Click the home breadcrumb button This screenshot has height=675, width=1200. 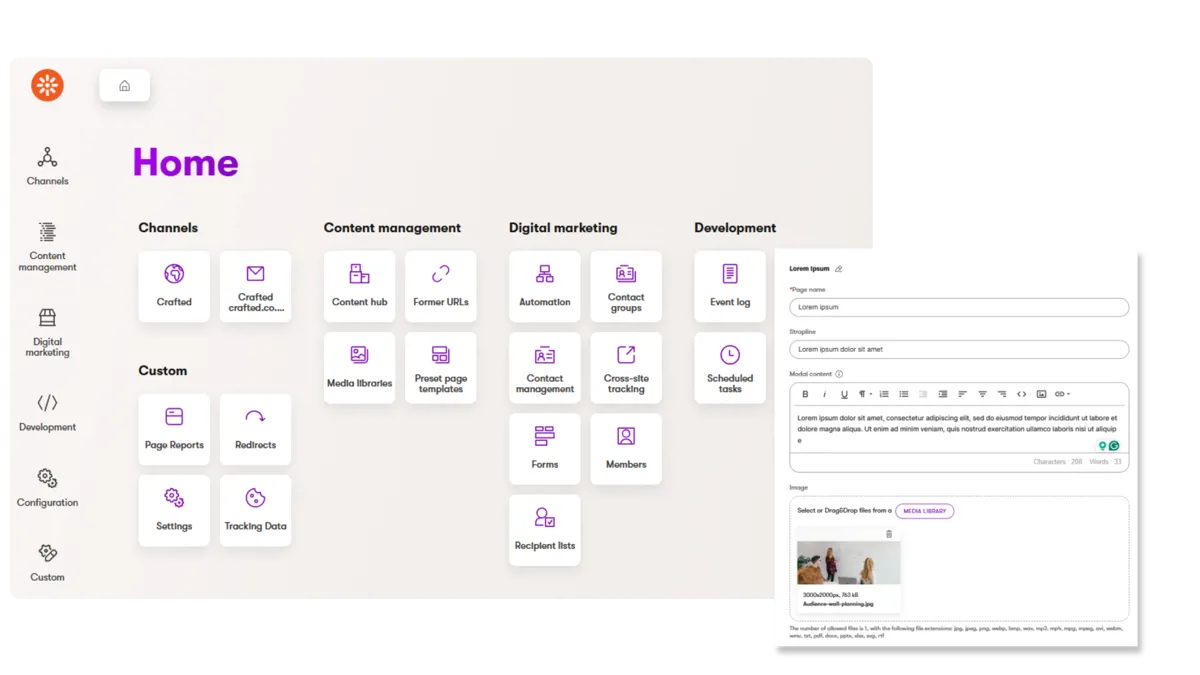click(125, 86)
